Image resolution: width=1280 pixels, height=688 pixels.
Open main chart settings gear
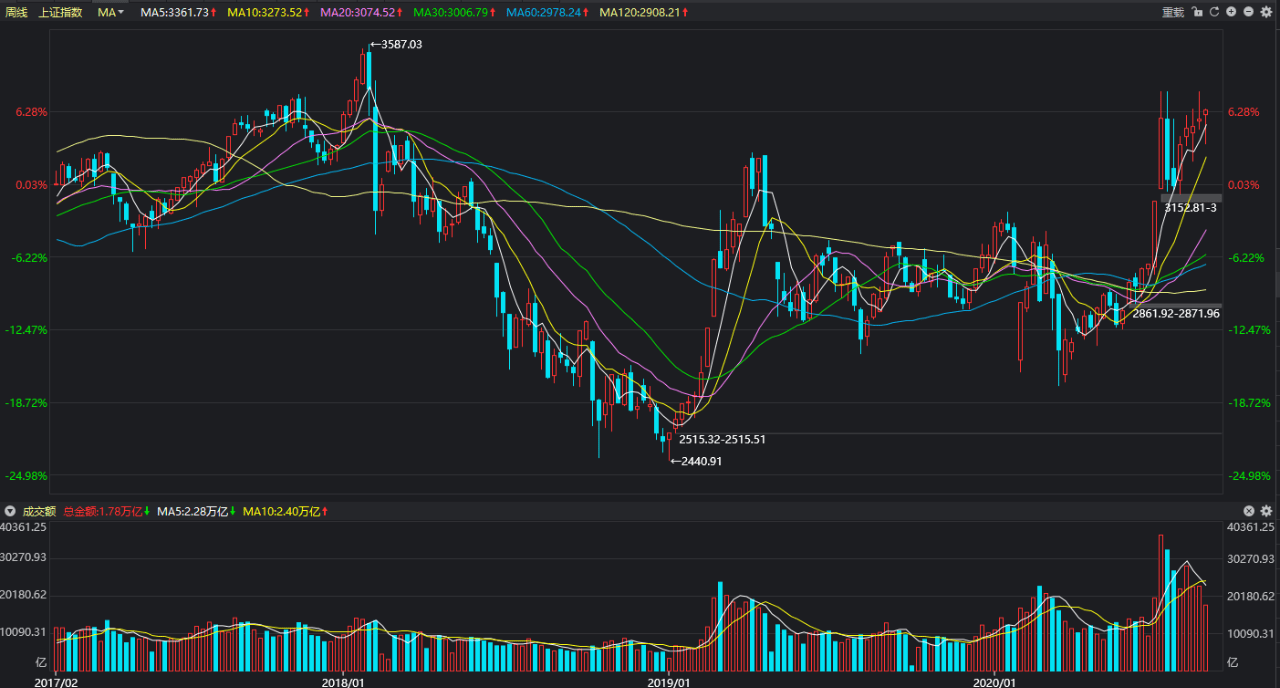click(x=1265, y=12)
